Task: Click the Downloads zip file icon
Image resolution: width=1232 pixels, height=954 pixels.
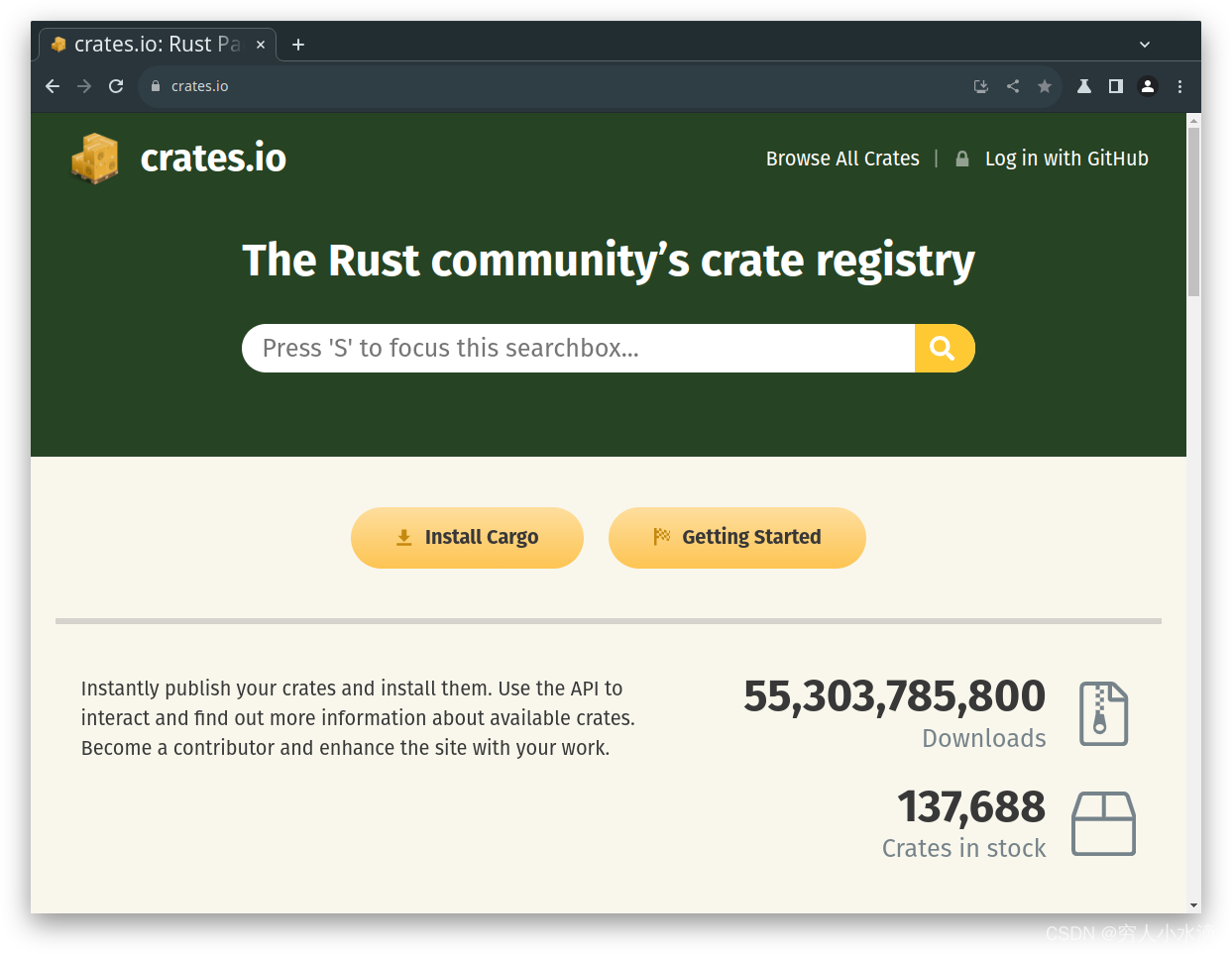Action: coord(1104,714)
